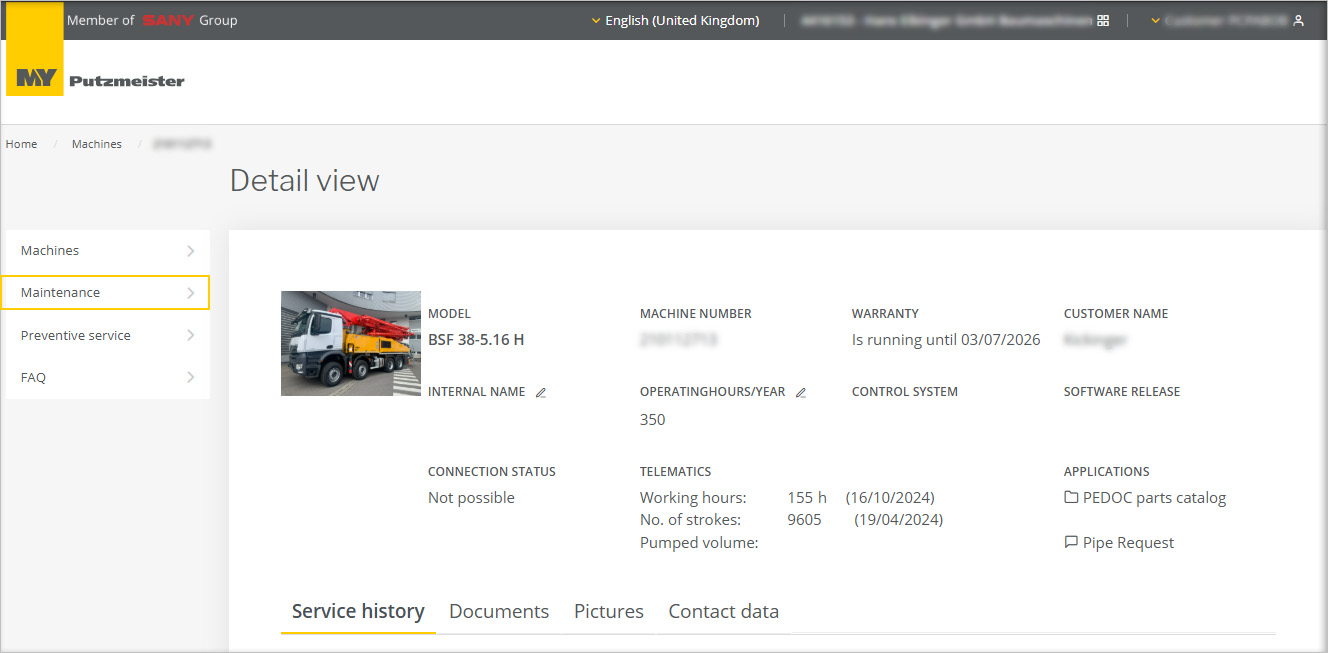Click the concrete pump truck thumbnail
Viewport: 1328px width, 653px height.
tap(351, 343)
